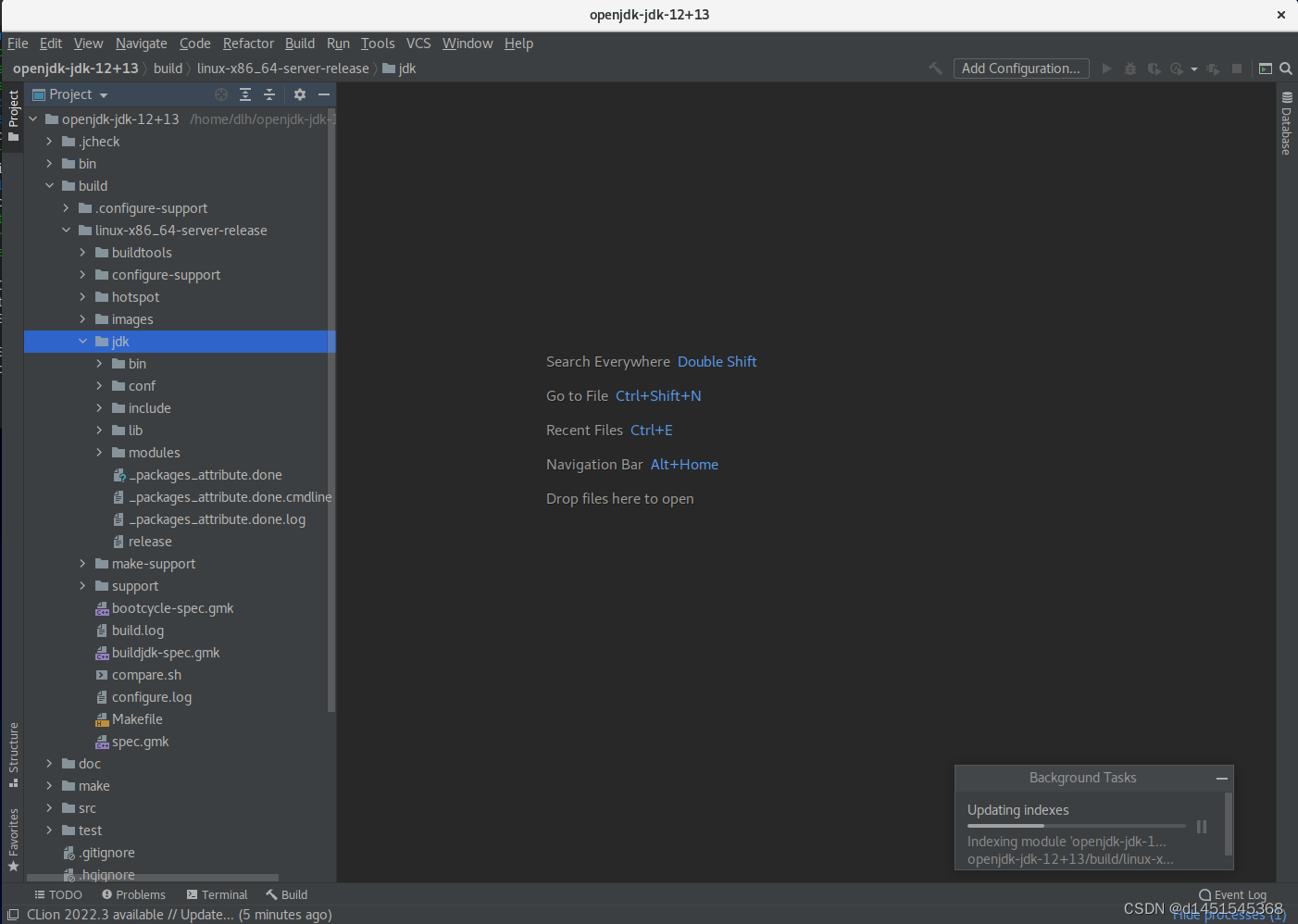Open the File menu
The image size is (1298, 924).
pyautogui.click(x=18, y=44)
